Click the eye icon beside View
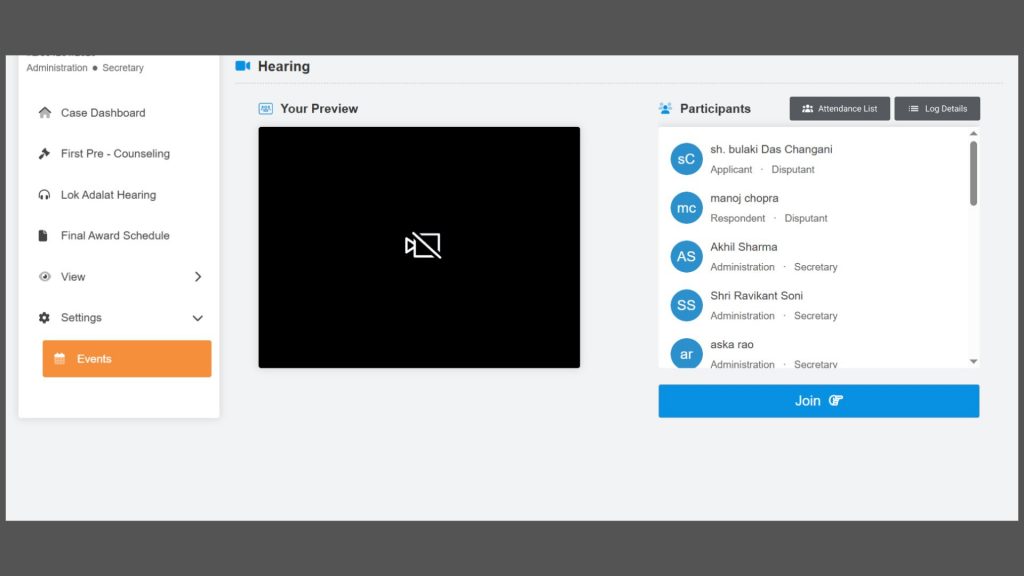Viewport: 1024px width, 576px height. 44,277
